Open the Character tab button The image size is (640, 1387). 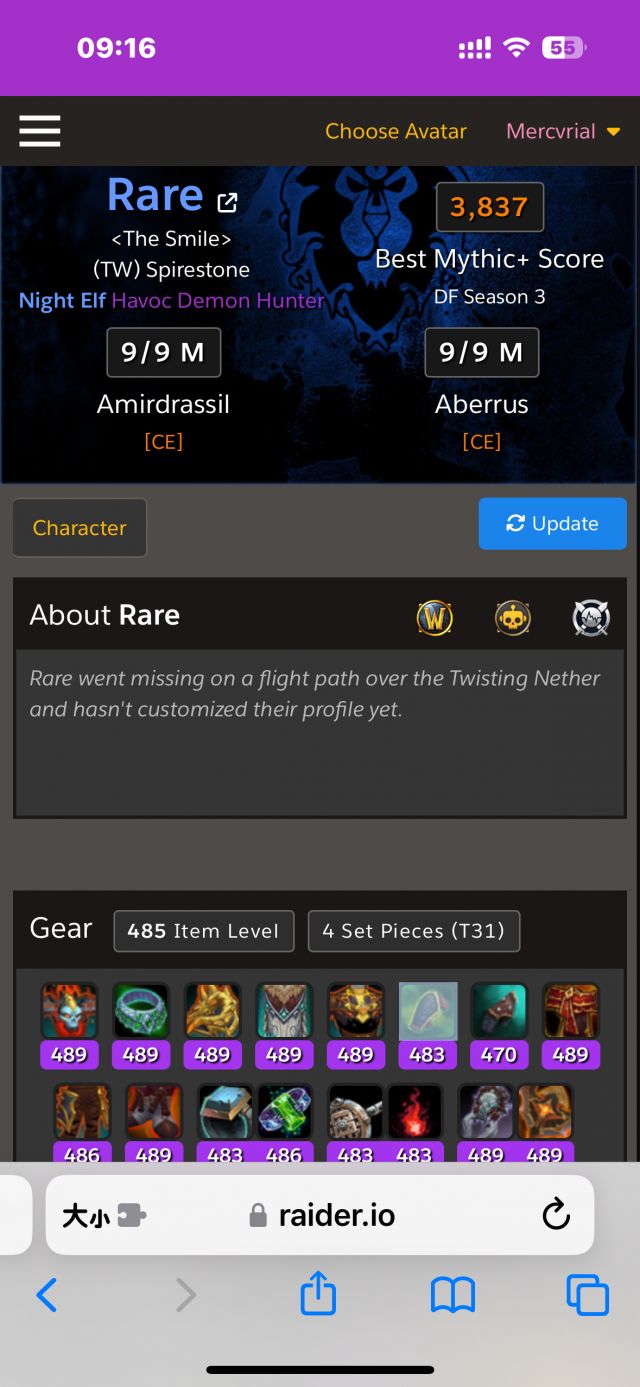click(x=80, y=528)
